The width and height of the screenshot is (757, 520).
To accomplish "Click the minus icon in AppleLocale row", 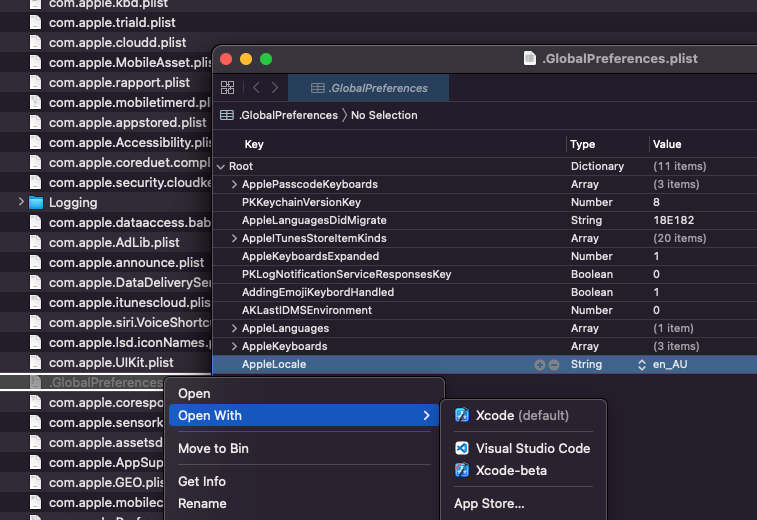I will coord(554,365).
